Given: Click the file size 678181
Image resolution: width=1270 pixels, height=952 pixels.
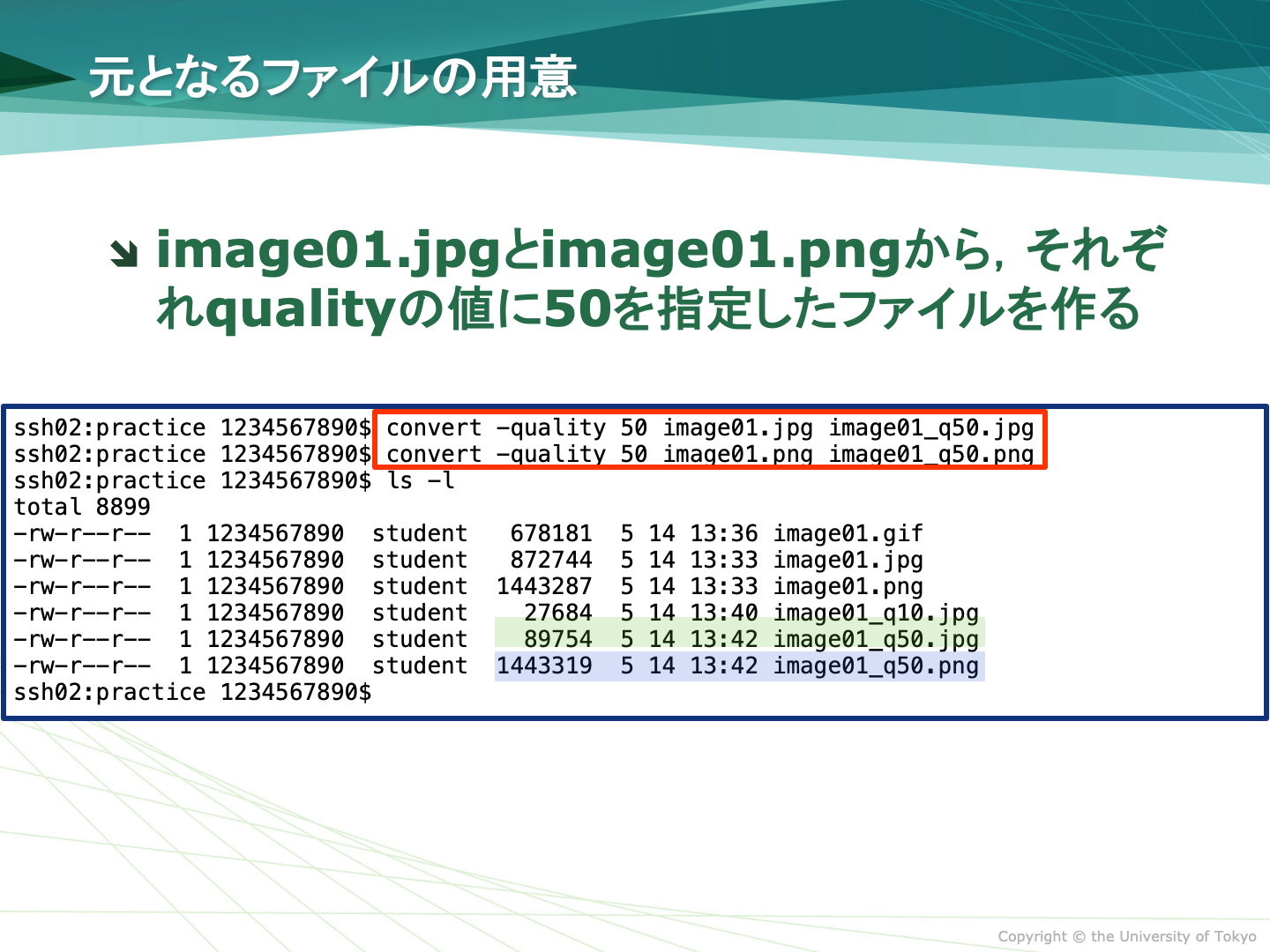Looking at the screenshot, I should [551, 533].
